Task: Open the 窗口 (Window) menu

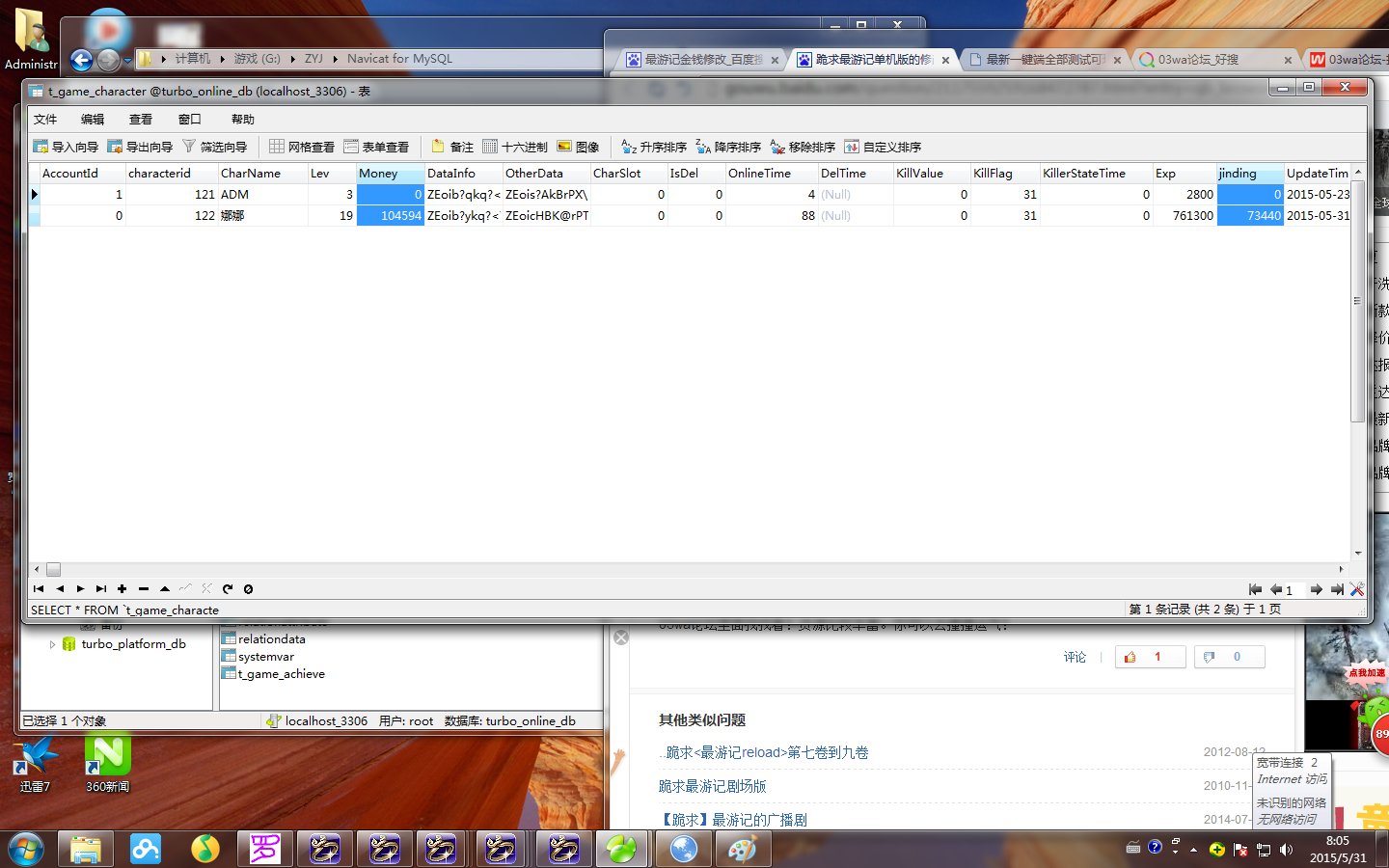Action: tap(190, 120)
